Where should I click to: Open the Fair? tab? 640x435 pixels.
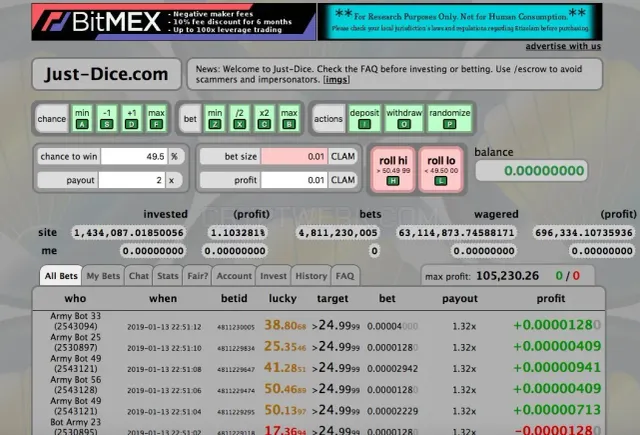198,276
